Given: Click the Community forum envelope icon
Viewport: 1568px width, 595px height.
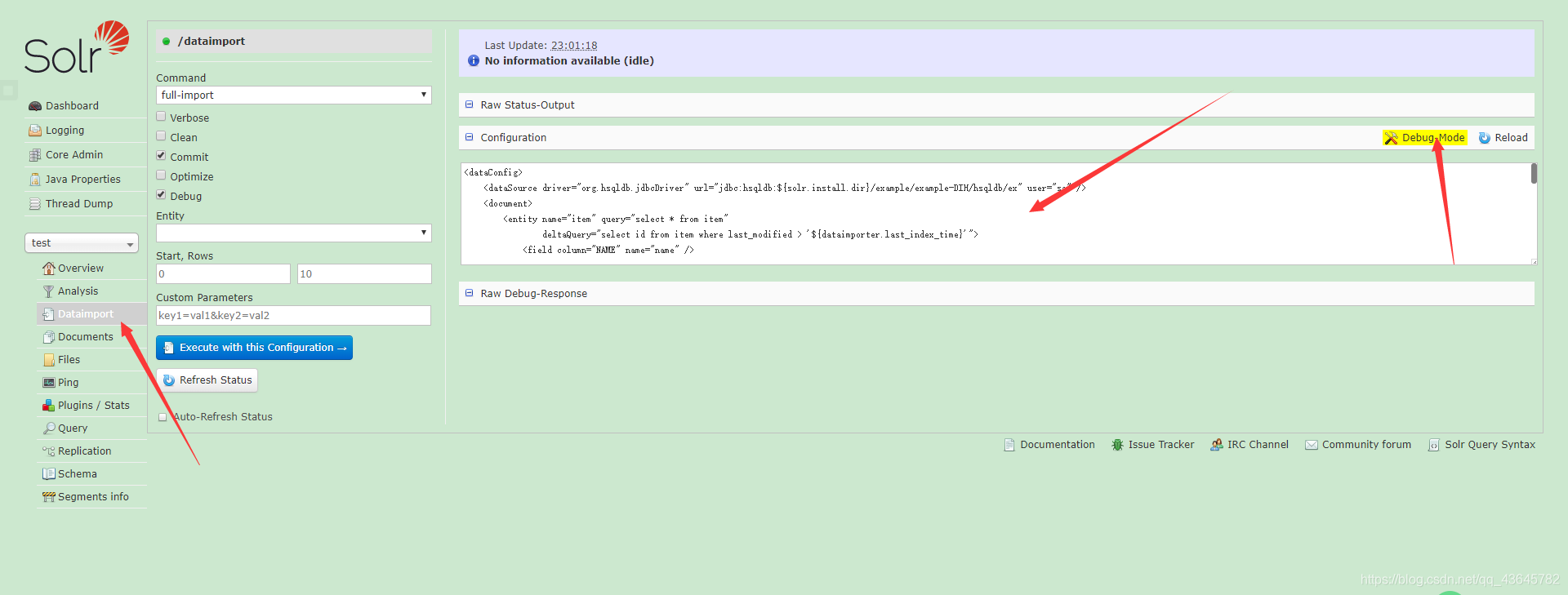Looking at the screenshot, I should (x=1312, y=445).
